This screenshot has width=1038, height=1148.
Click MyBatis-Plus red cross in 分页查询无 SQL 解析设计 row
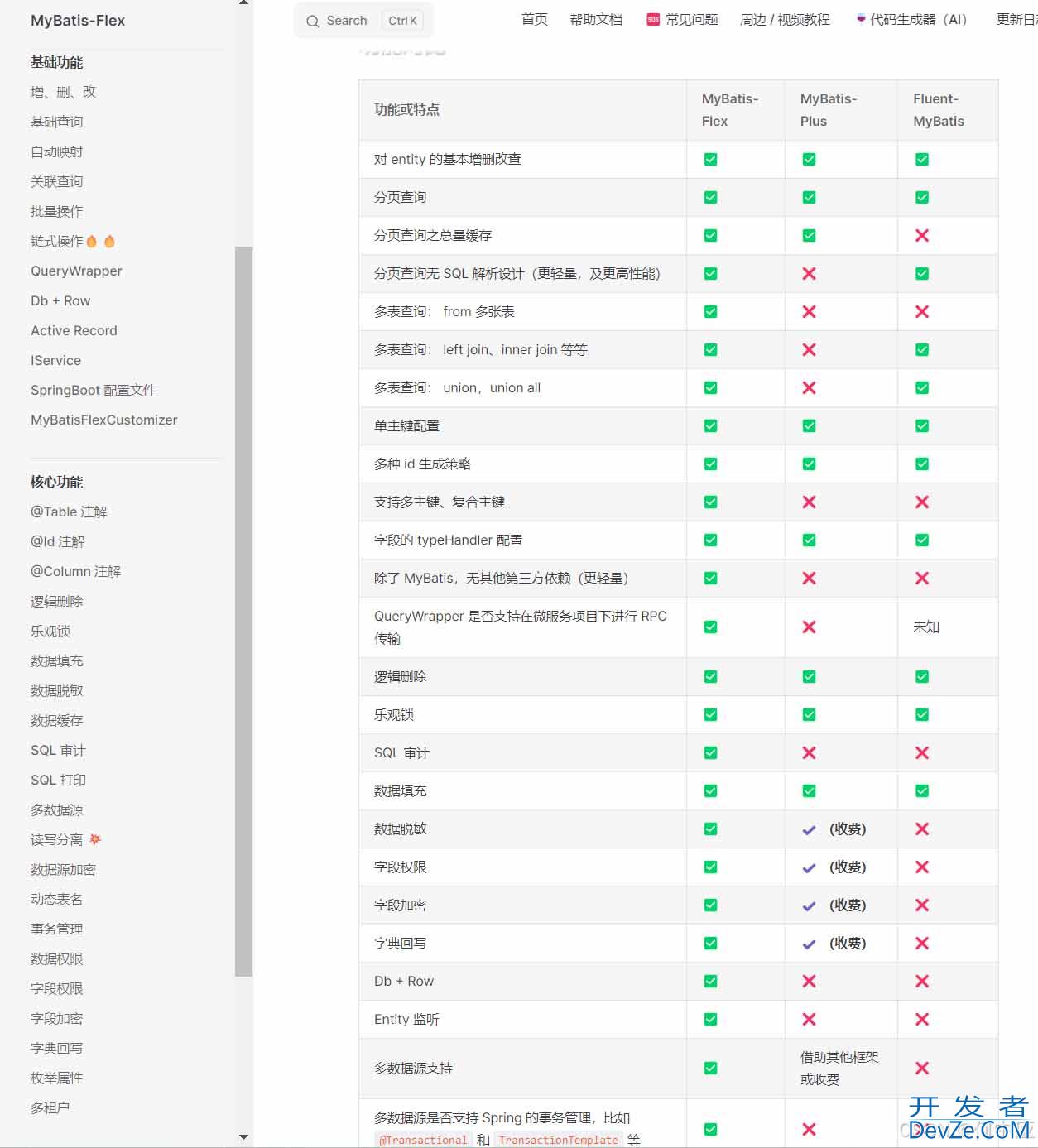pos(809,273)
